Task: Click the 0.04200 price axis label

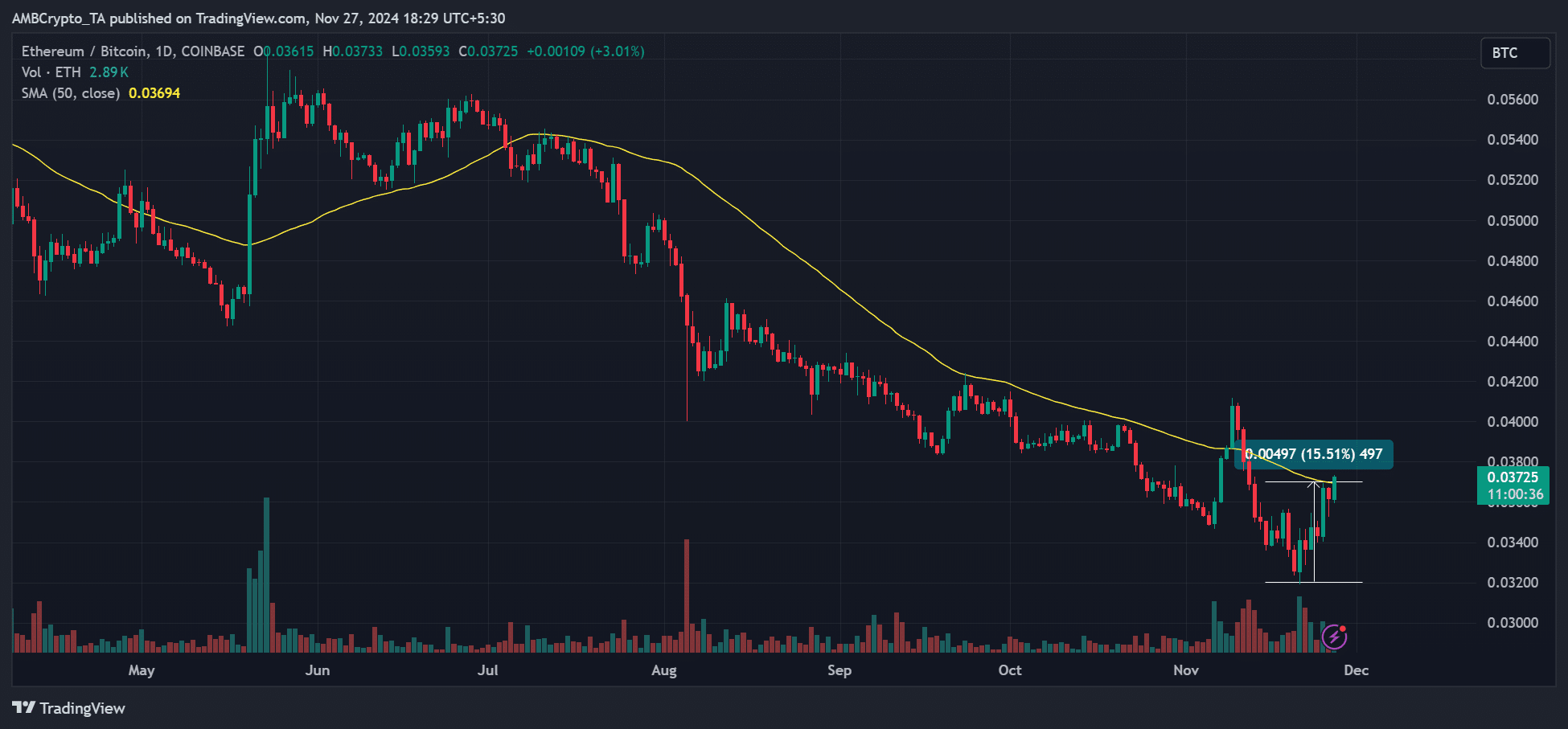Action: [x=1513, y=382]
